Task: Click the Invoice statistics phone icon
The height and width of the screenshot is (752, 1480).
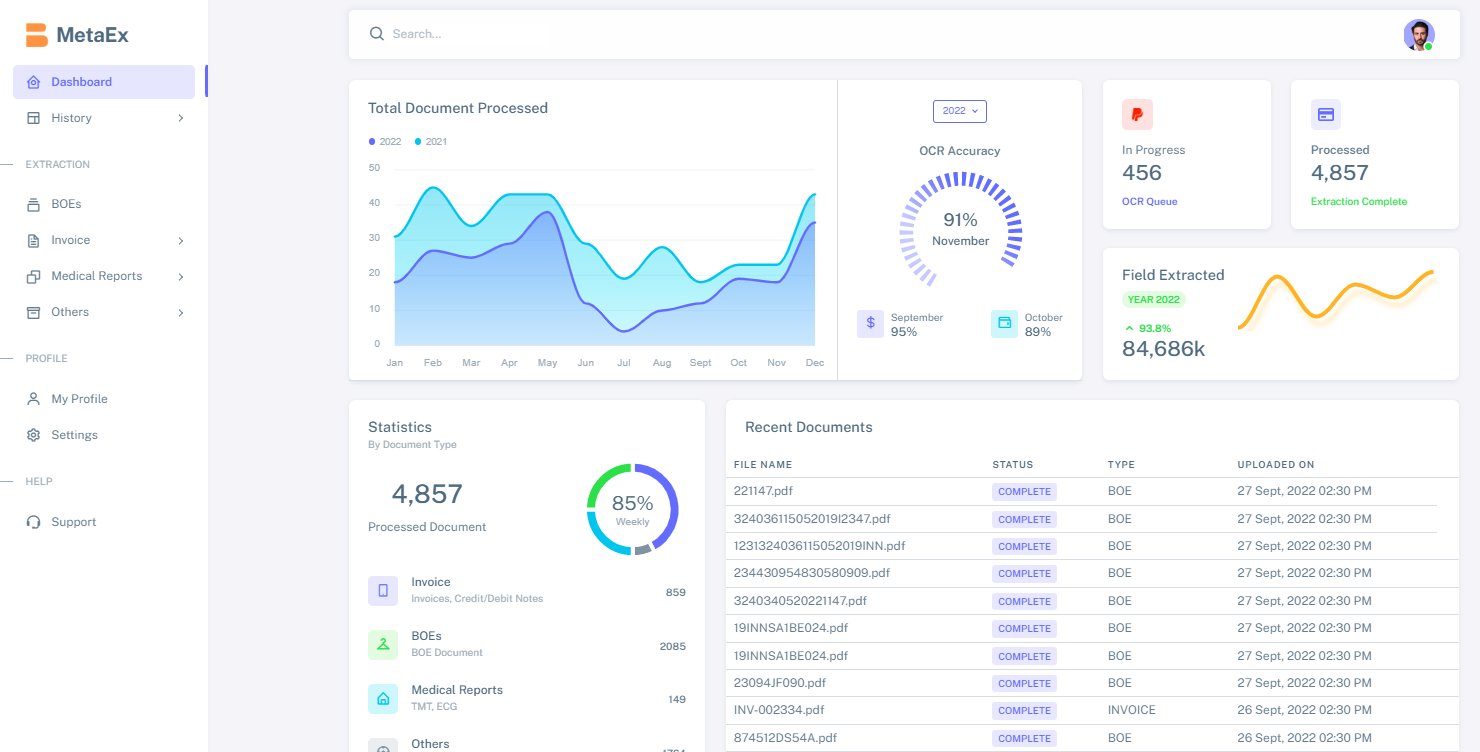Action: click(x=383, y=590)
